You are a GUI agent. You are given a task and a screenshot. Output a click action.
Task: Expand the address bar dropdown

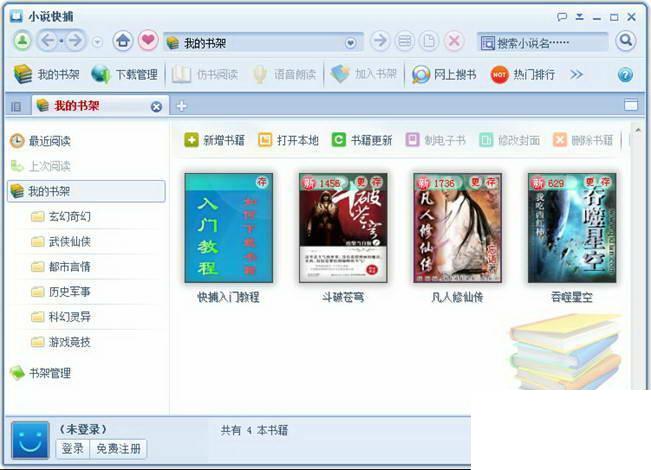tap(351, 43)
